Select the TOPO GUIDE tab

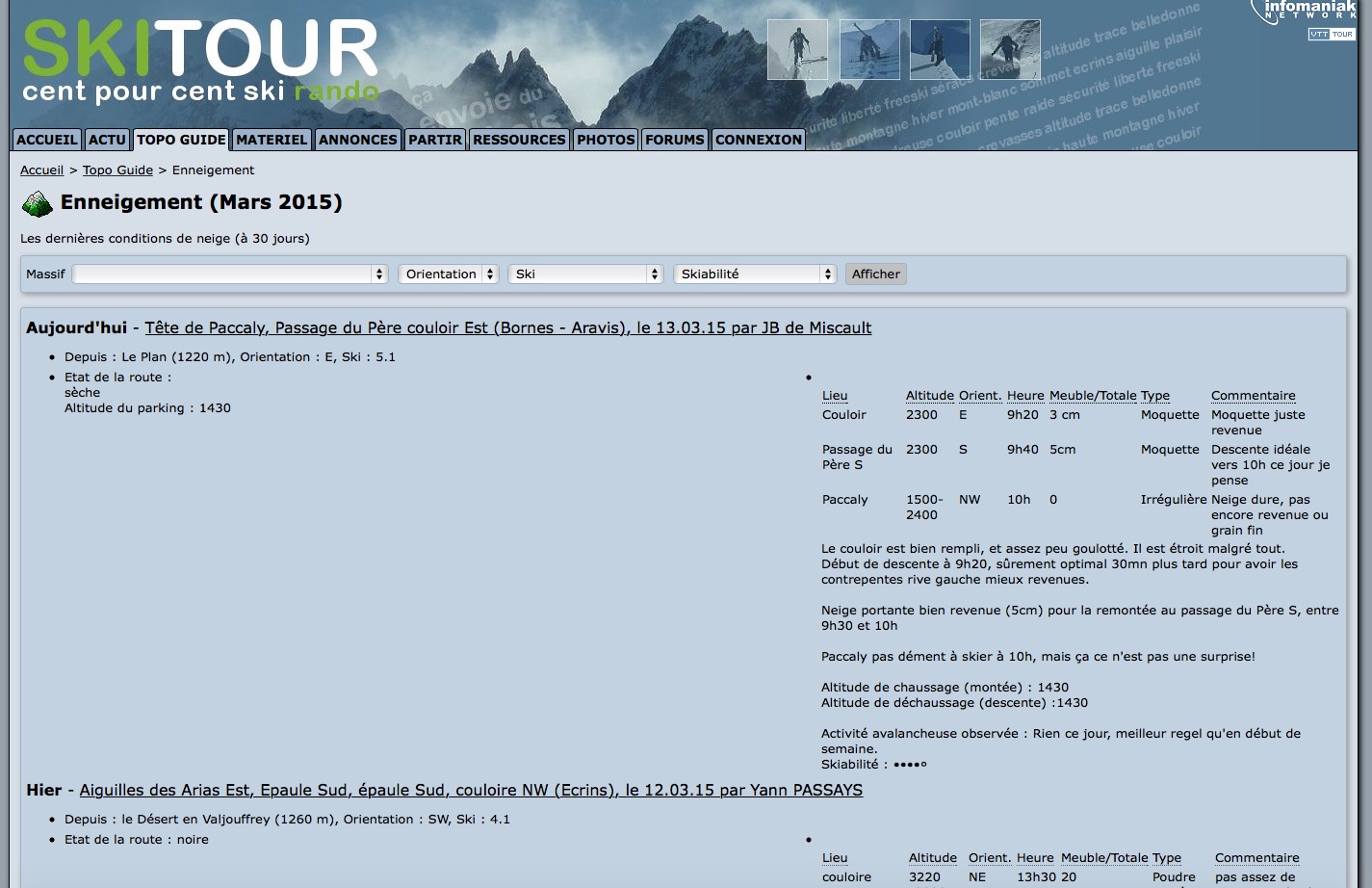(x=181, y=140)
